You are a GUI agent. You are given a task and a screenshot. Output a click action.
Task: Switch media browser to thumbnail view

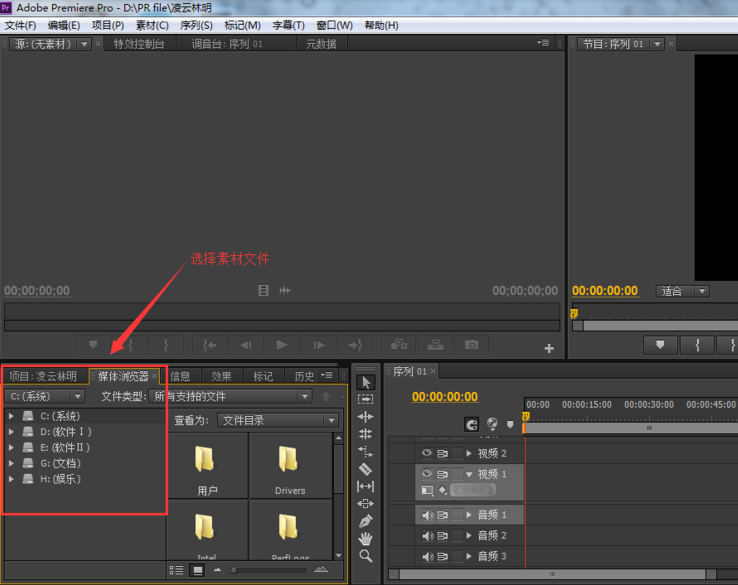(198, 570)
